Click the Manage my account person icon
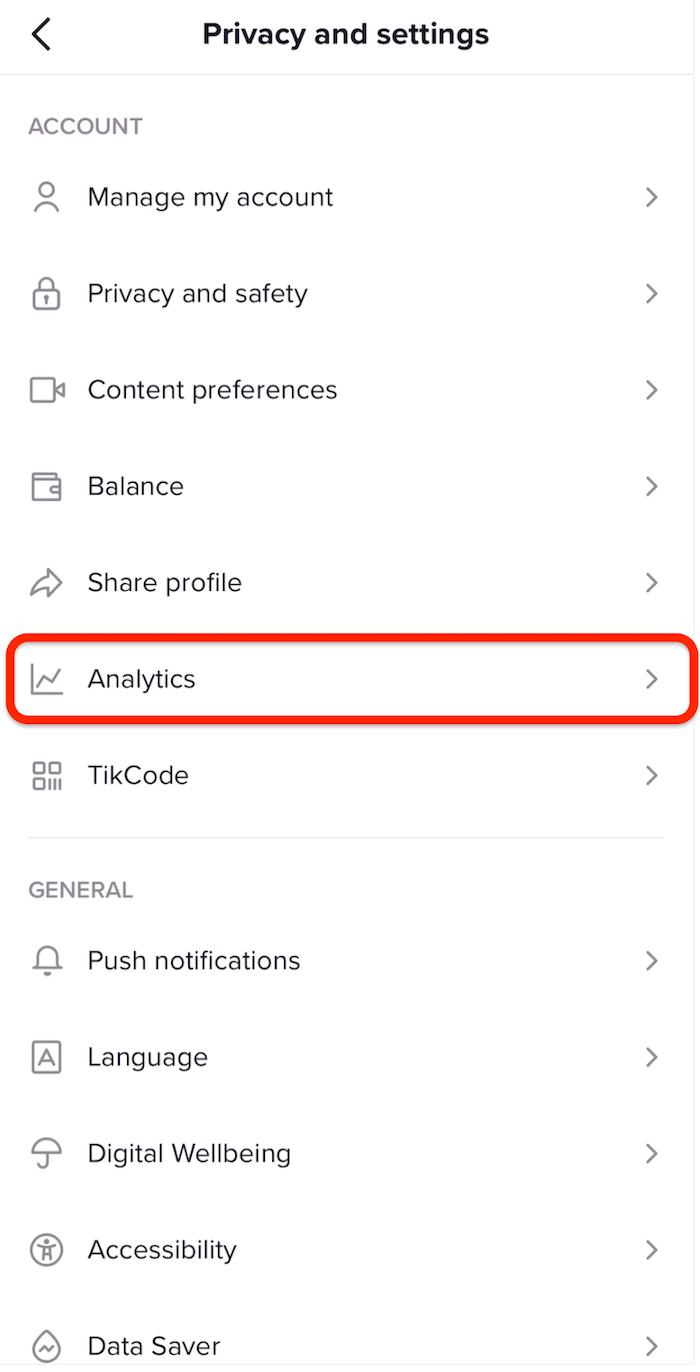The width and height of the screenshot is (700, 1372). [x=47, y=197]
